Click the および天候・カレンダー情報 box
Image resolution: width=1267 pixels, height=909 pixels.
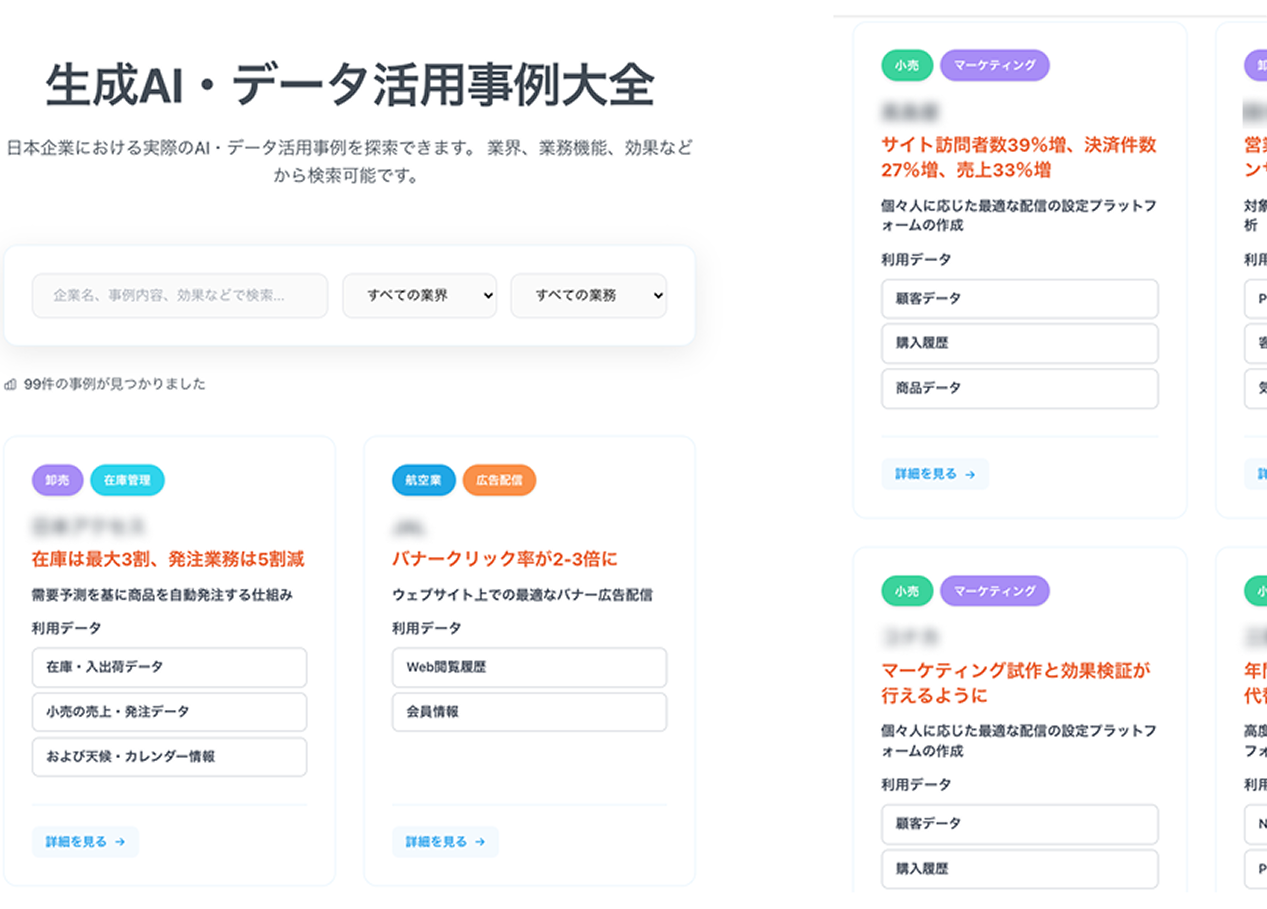click(x=169, y=757)
